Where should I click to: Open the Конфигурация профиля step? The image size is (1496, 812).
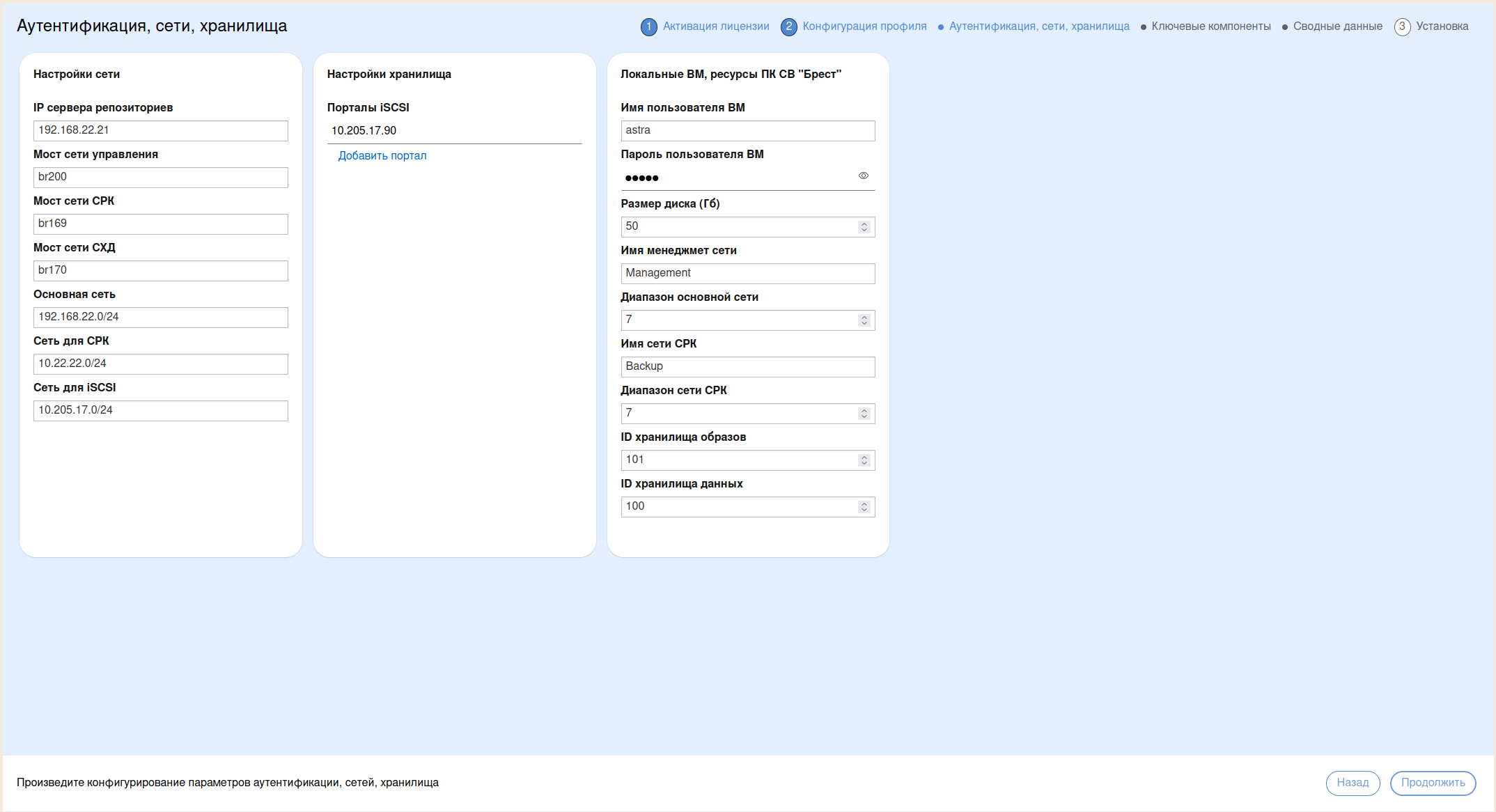tap(864, 26)
